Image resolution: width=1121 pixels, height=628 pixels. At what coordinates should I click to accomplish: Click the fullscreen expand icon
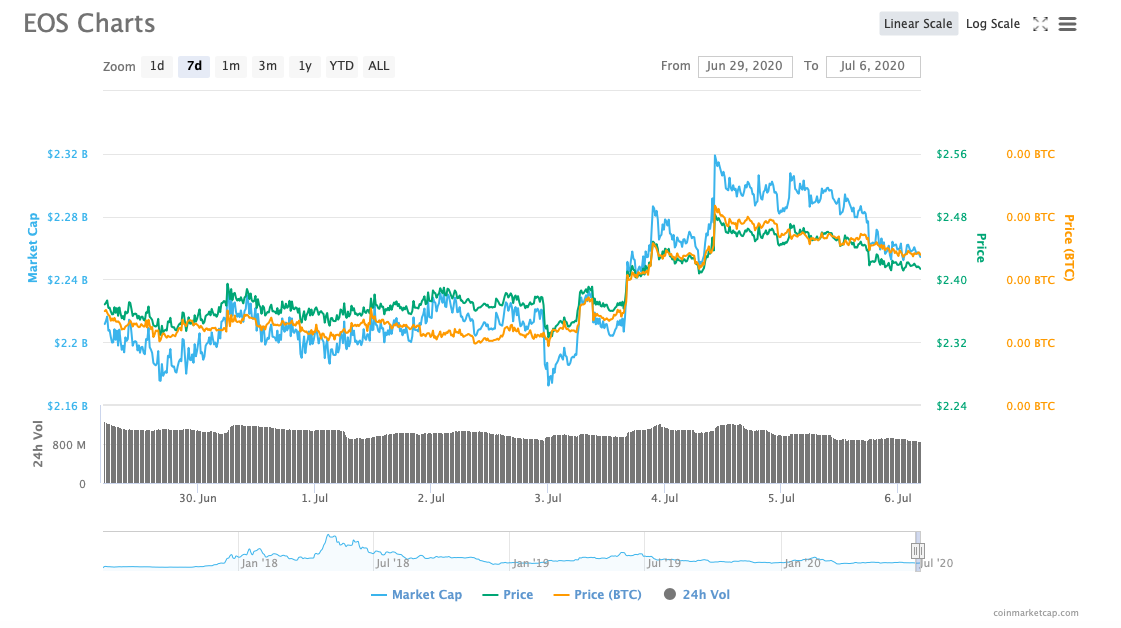pos(1040,24)
